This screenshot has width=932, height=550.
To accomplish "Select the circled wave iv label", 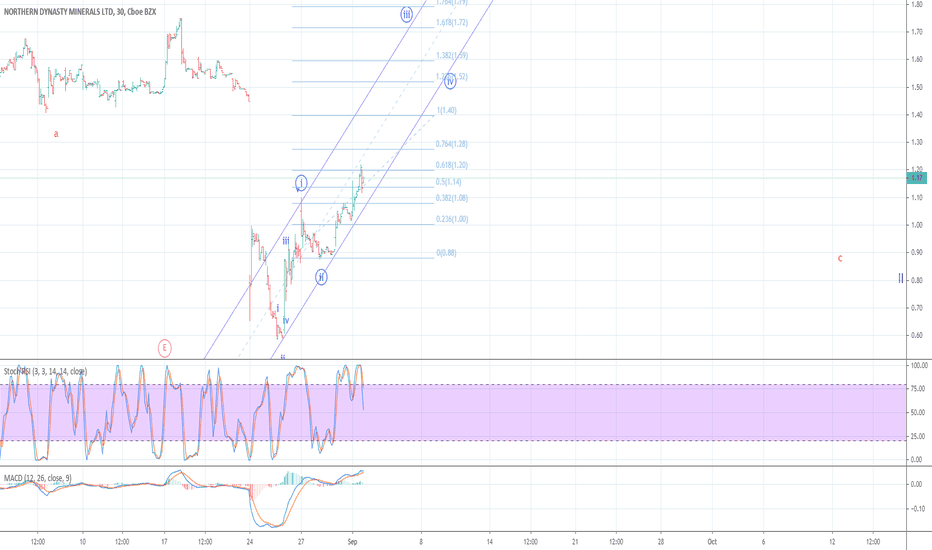I will click(450, 81).
